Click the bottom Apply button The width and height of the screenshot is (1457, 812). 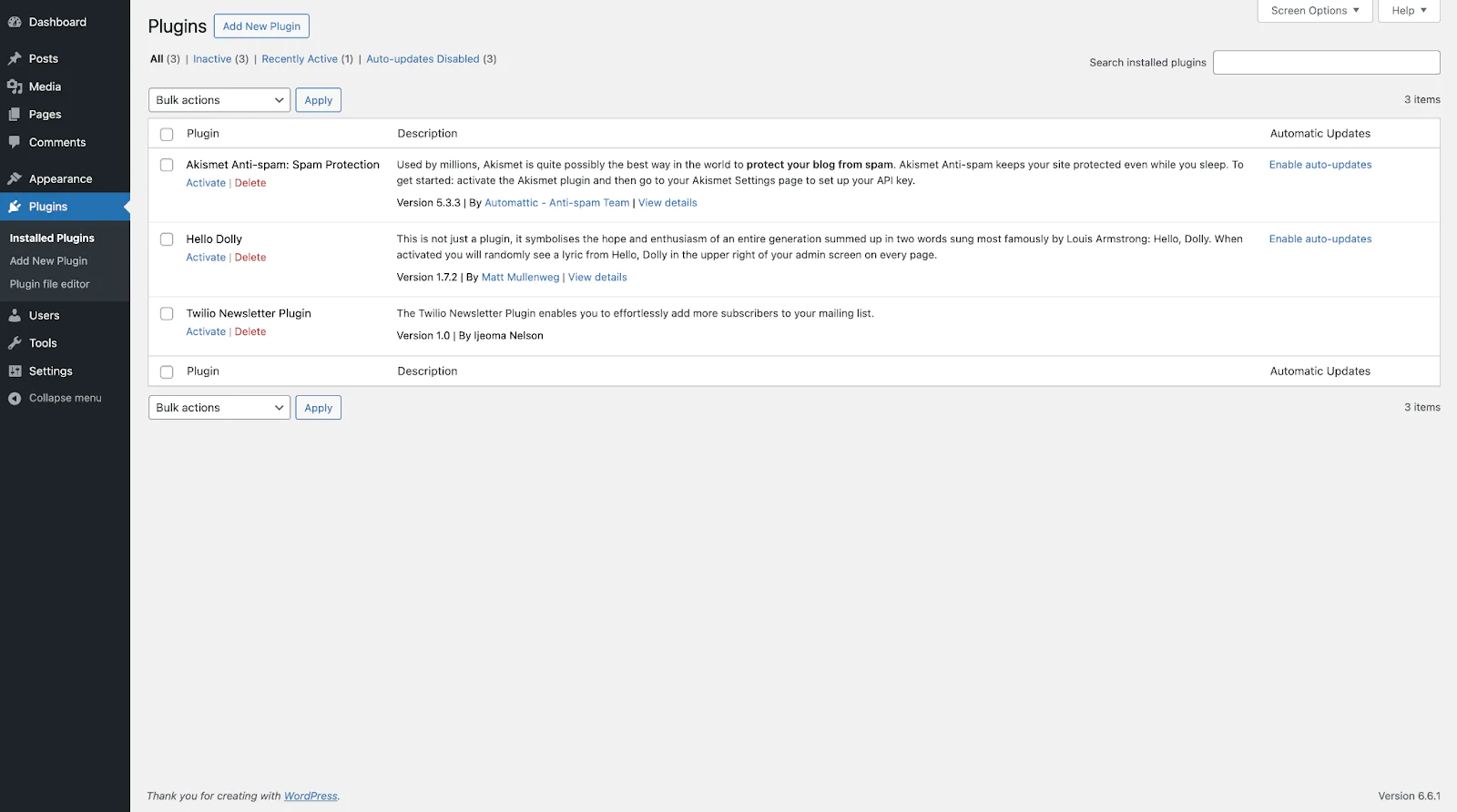coord(319,408)
